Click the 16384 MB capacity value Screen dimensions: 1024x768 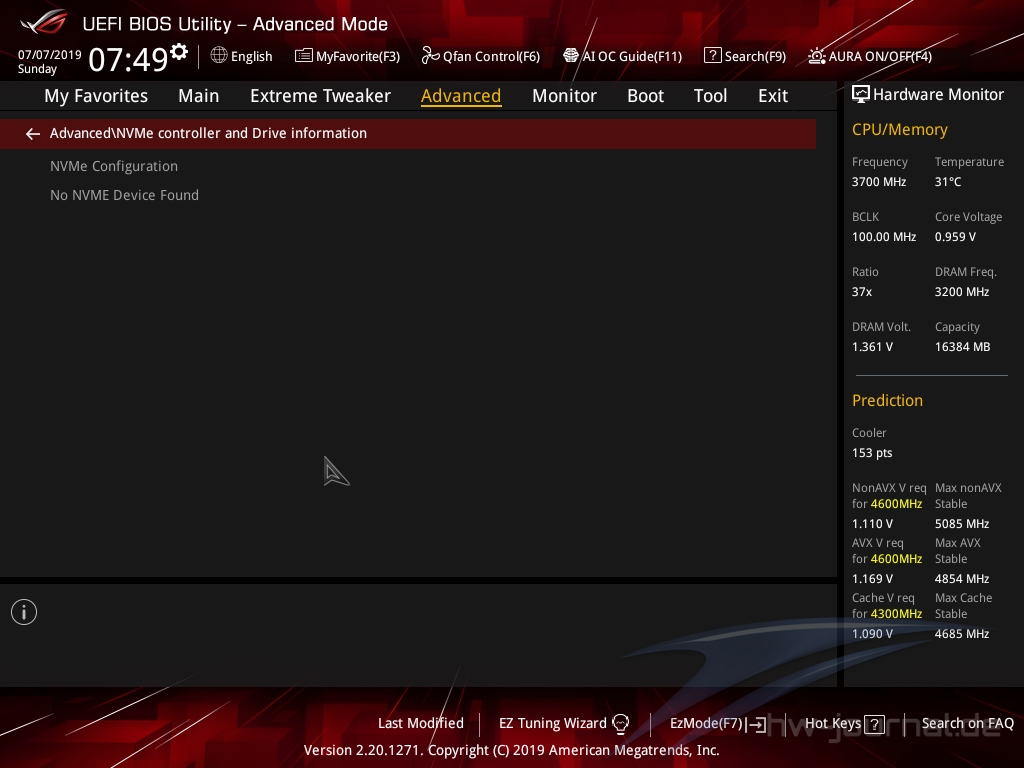[x=962, y=347]
